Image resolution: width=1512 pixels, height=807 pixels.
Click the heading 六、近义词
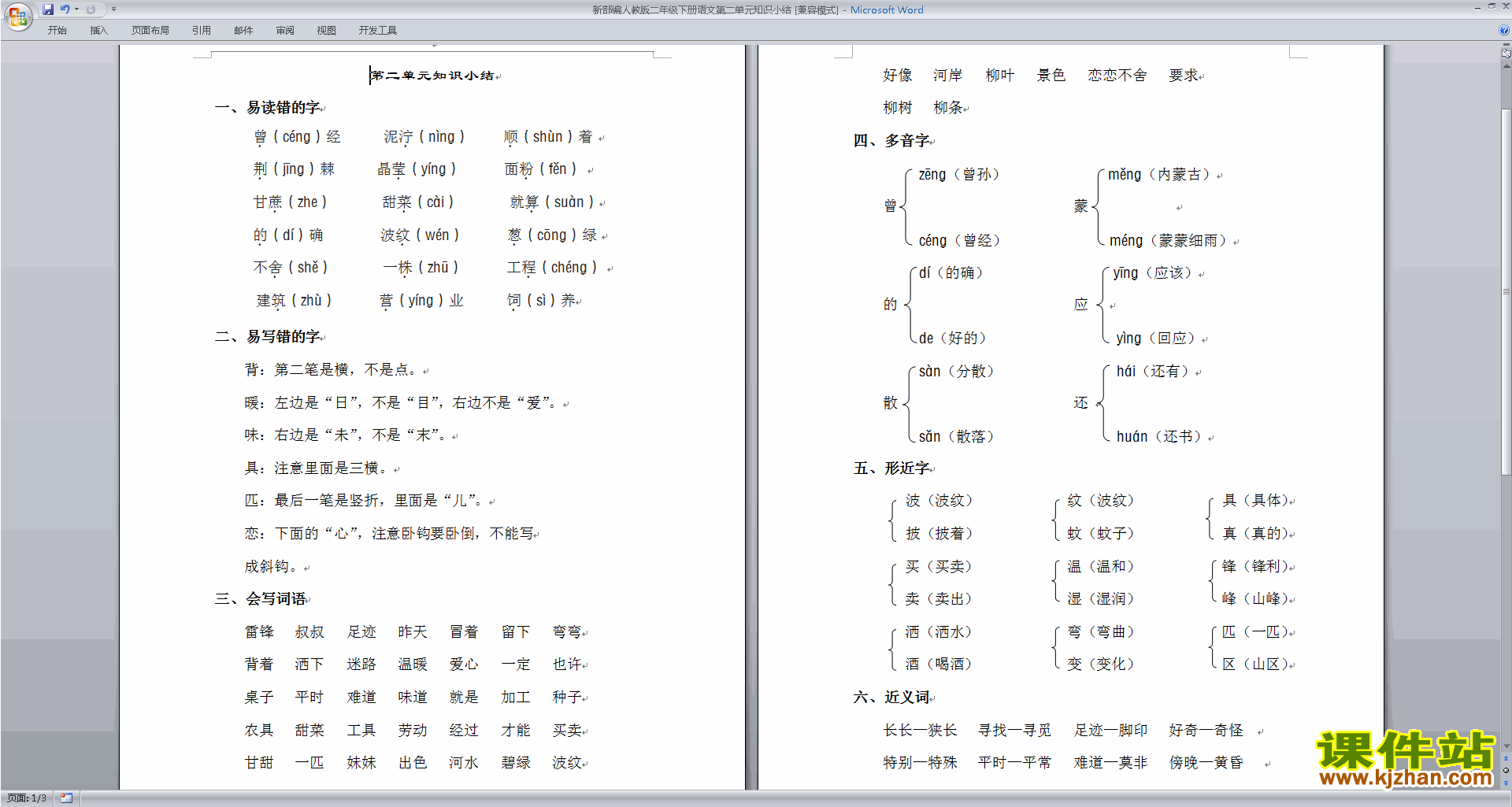pyautogui.click(x=891, y=698)
